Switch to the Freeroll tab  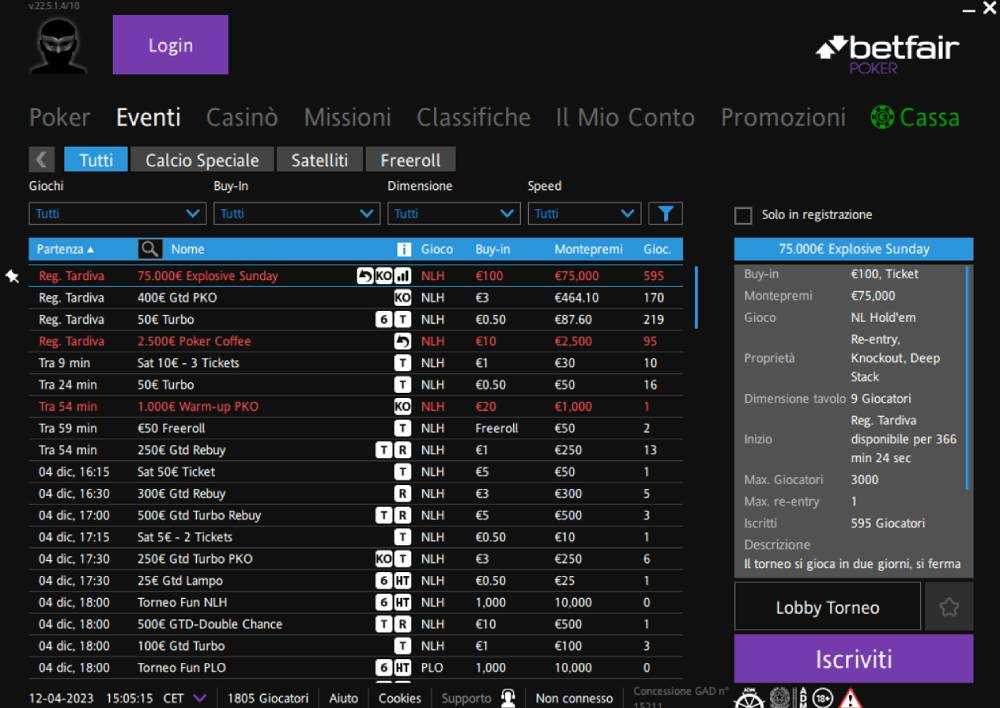412,159
